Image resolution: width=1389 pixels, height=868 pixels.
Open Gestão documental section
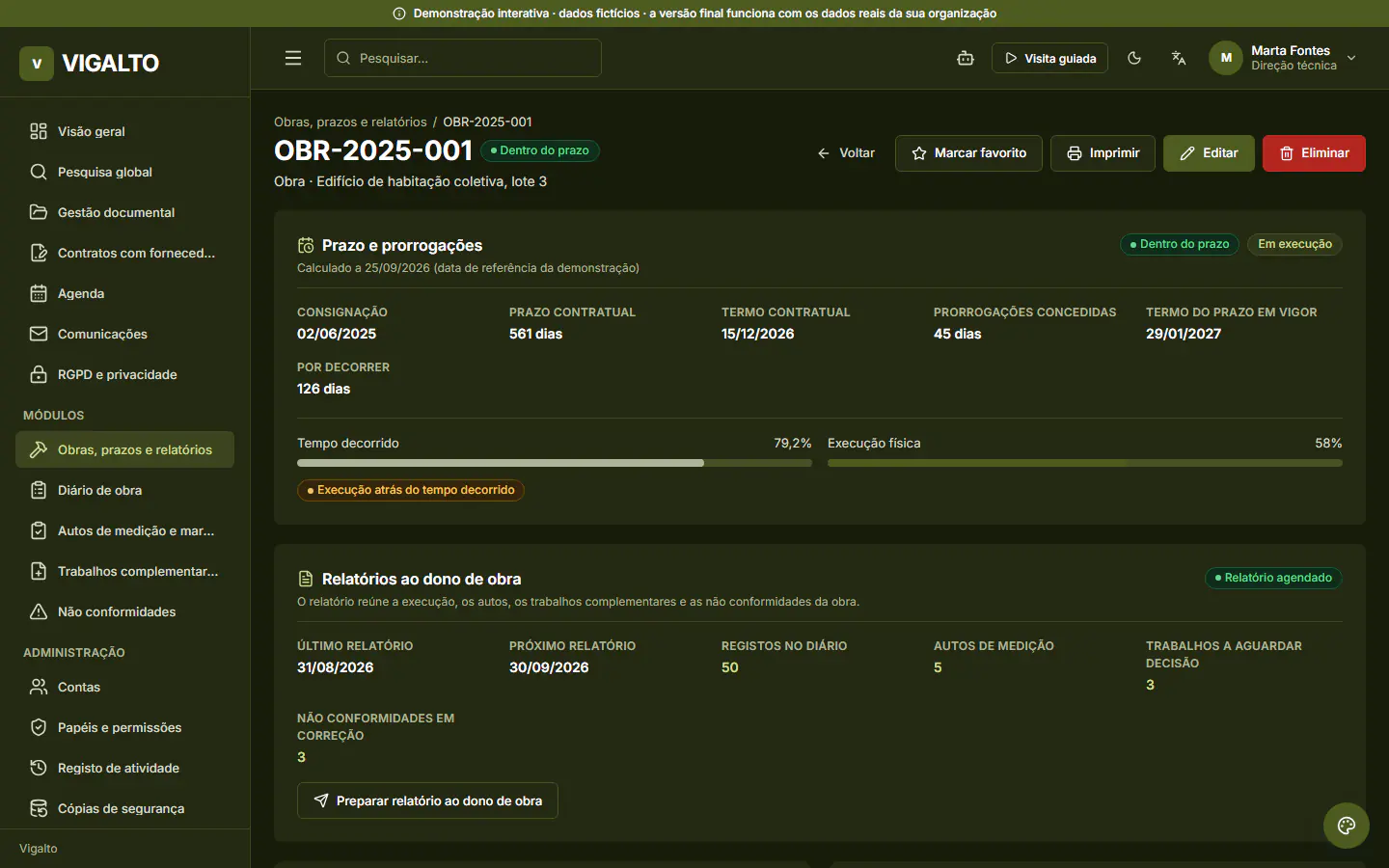(x=124, y=212)
